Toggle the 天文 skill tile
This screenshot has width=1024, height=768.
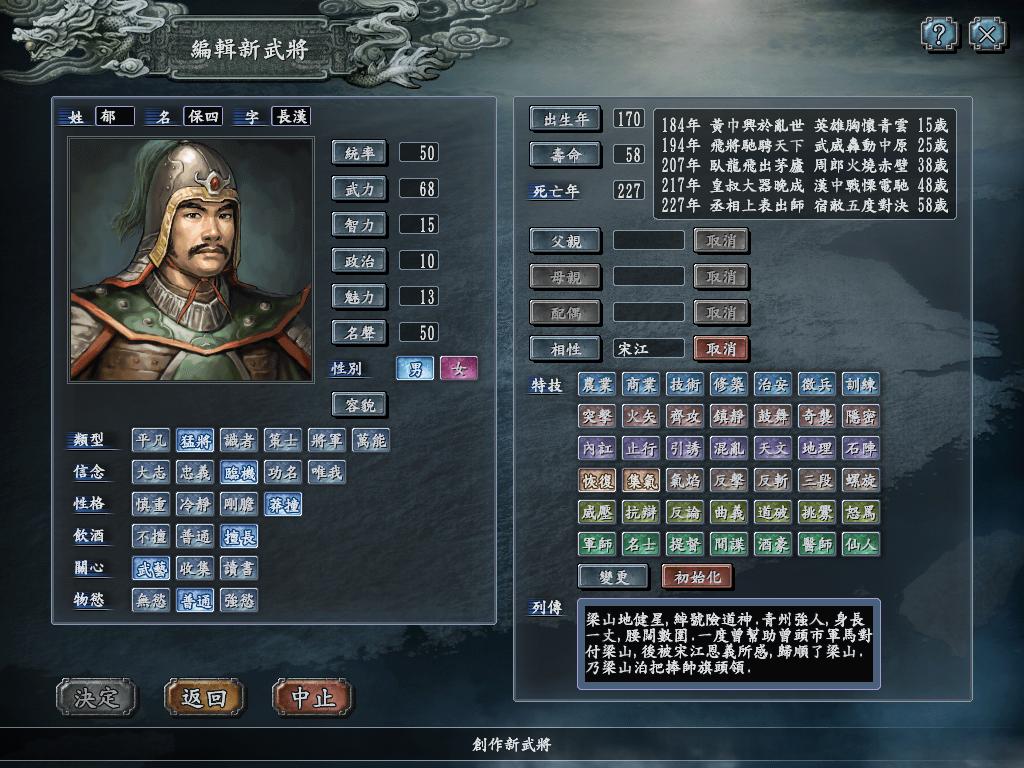(x=773, y=448)
